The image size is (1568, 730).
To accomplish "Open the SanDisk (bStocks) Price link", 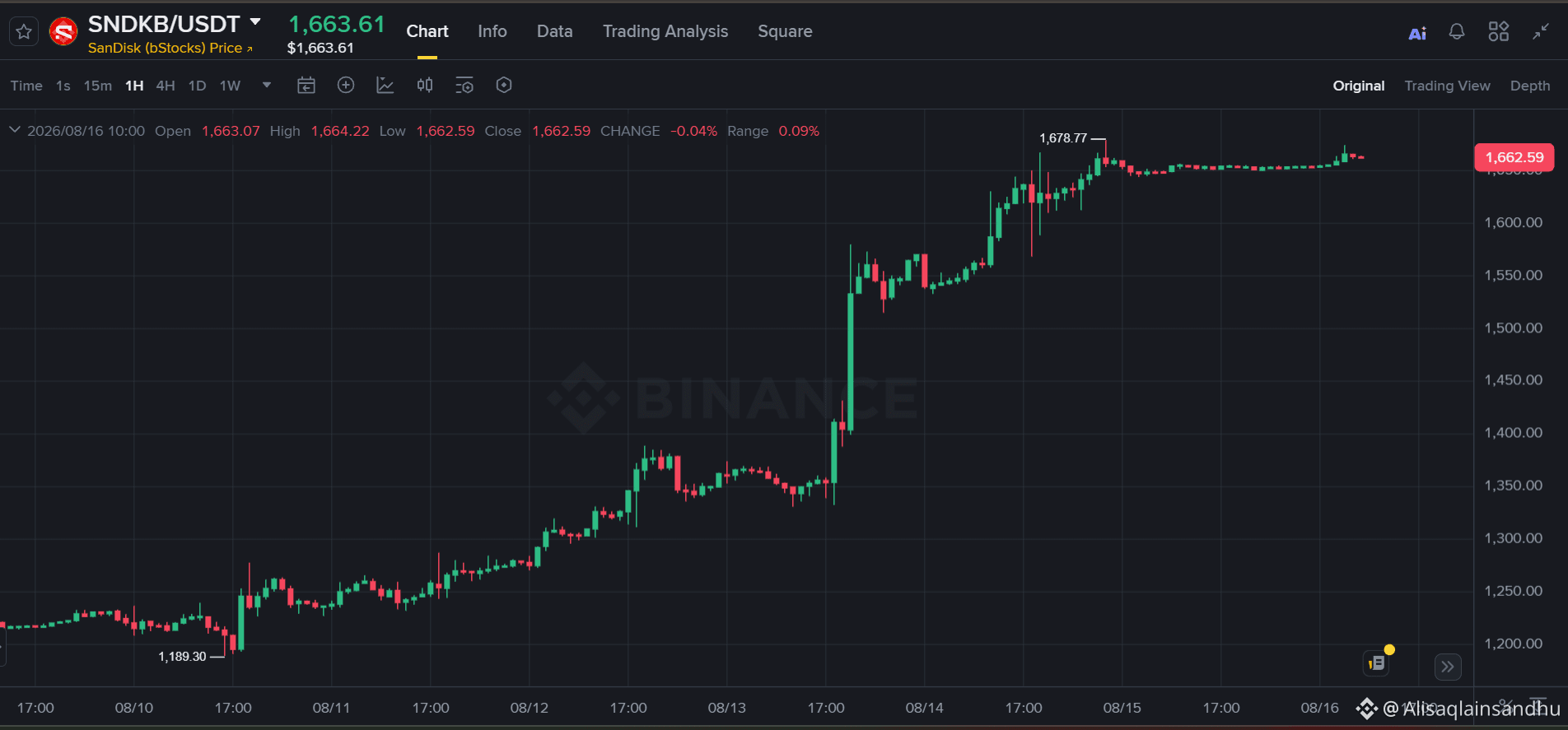I will pos(170,48).
